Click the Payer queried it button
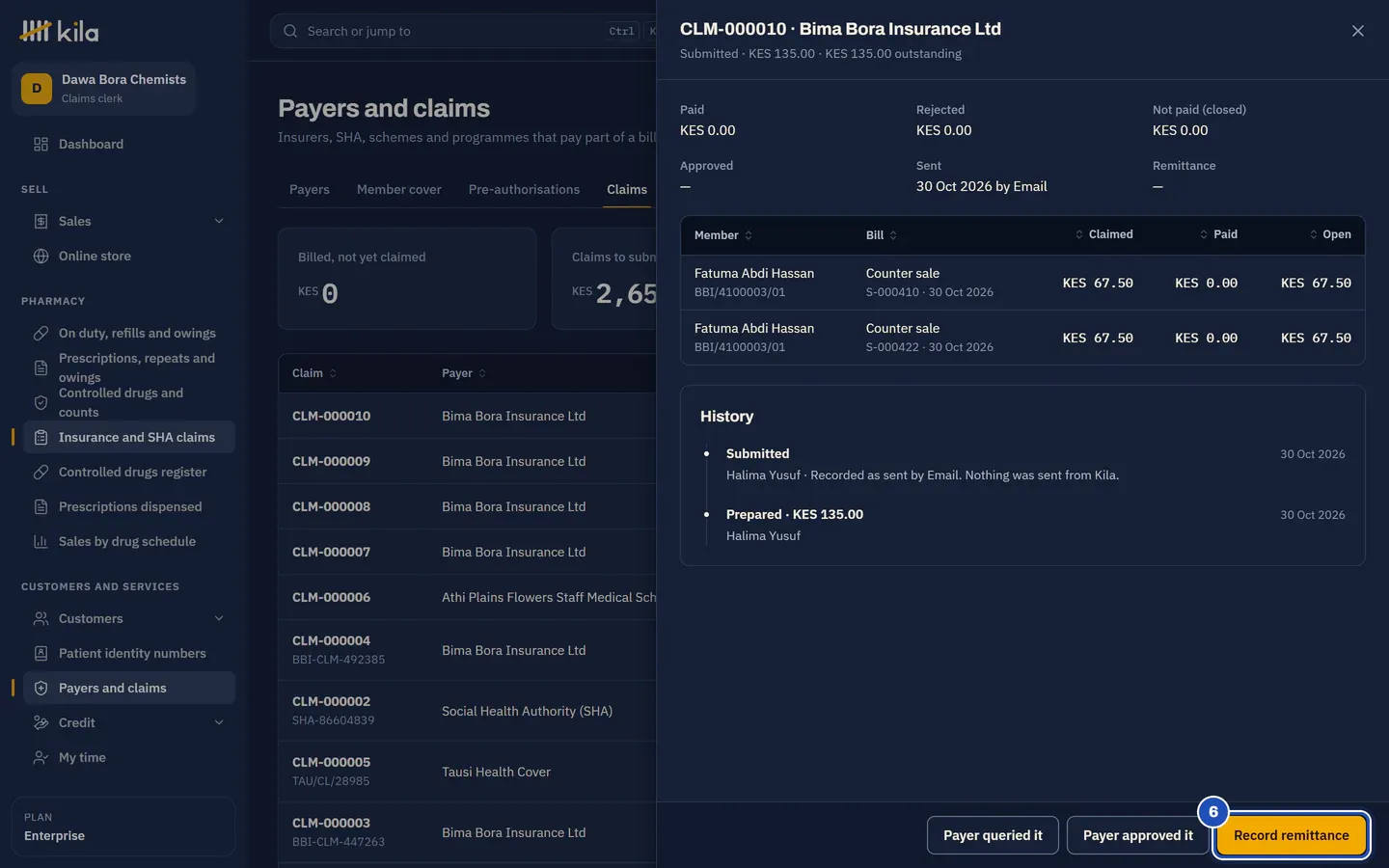This screenshot has height=868, width=1389. click(993, 835)
